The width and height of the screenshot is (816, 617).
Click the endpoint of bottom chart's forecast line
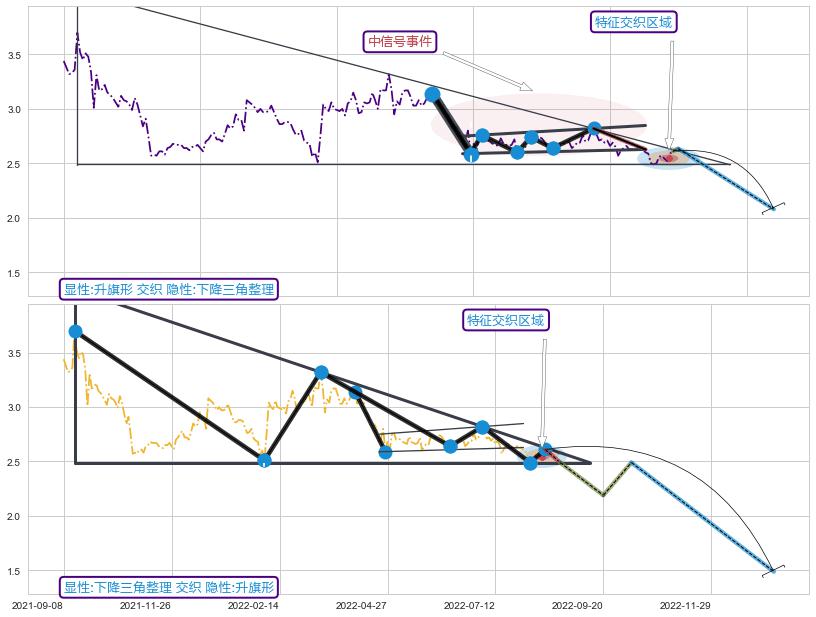[773, 570]
